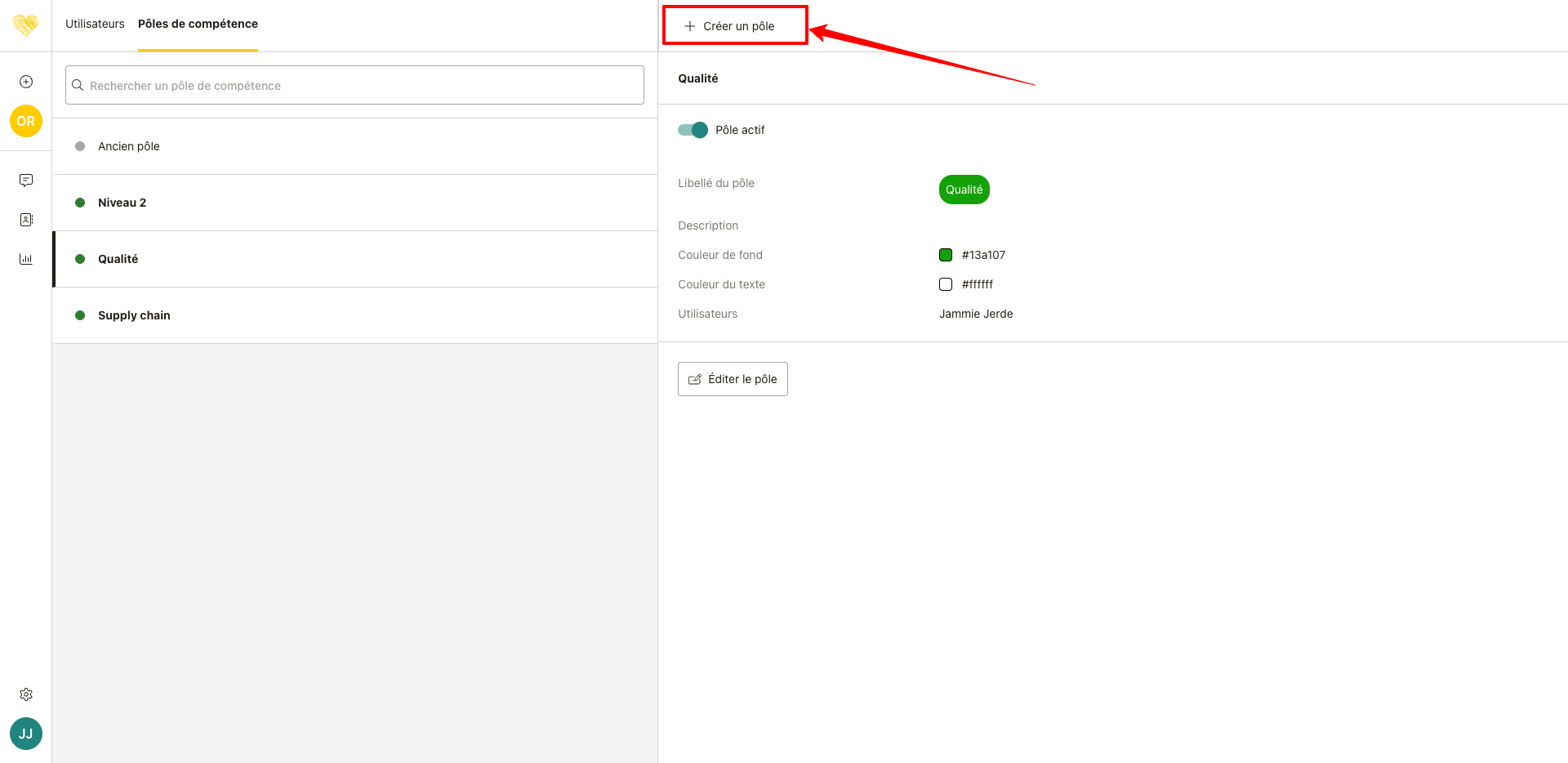Select the Supply chain pôle row
The width and height of the screenshot is (1568, 763).
tap(134, 315)
